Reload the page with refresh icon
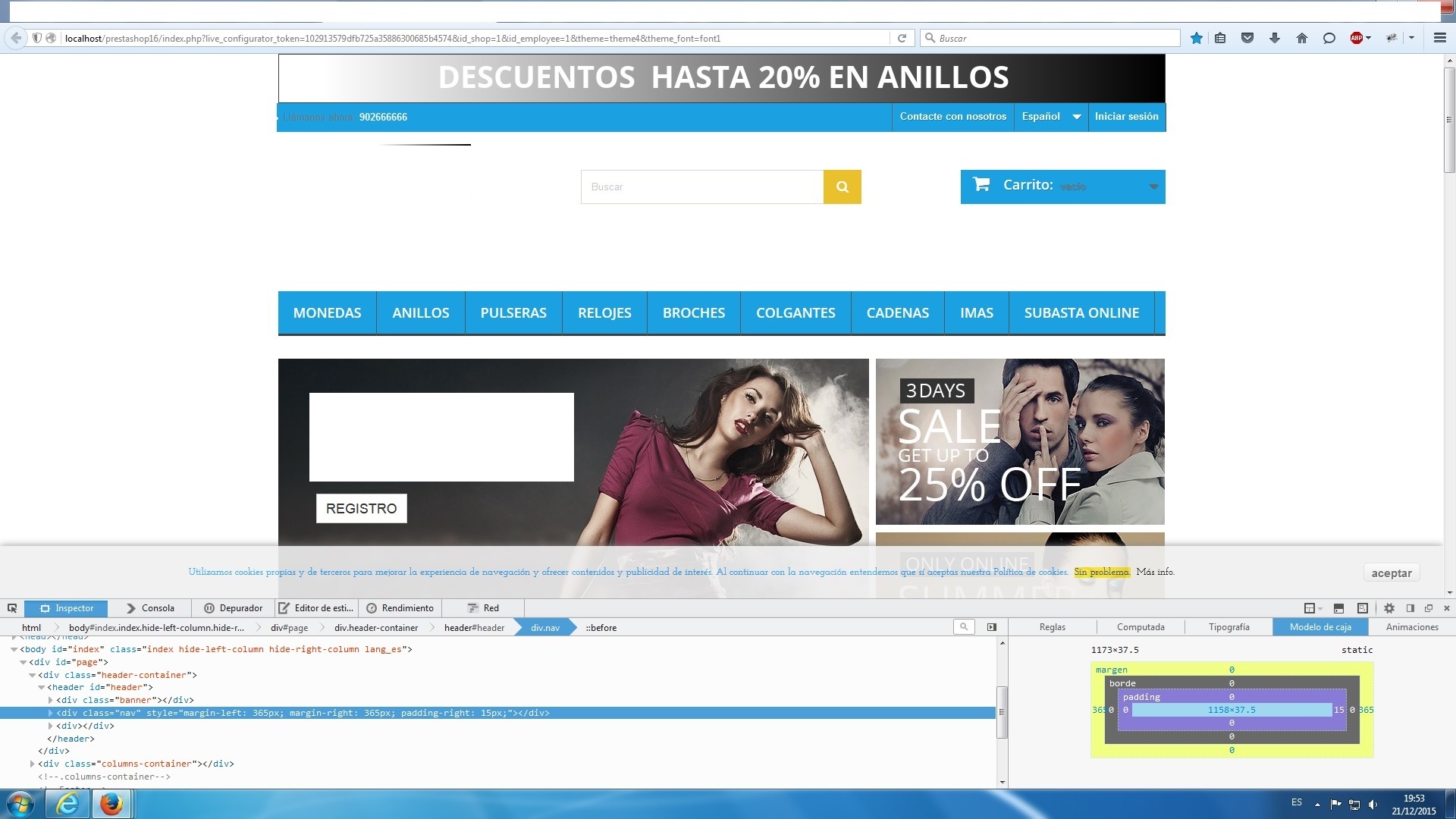This screenshot has height=819, width=1456. [x=902, y=38]
